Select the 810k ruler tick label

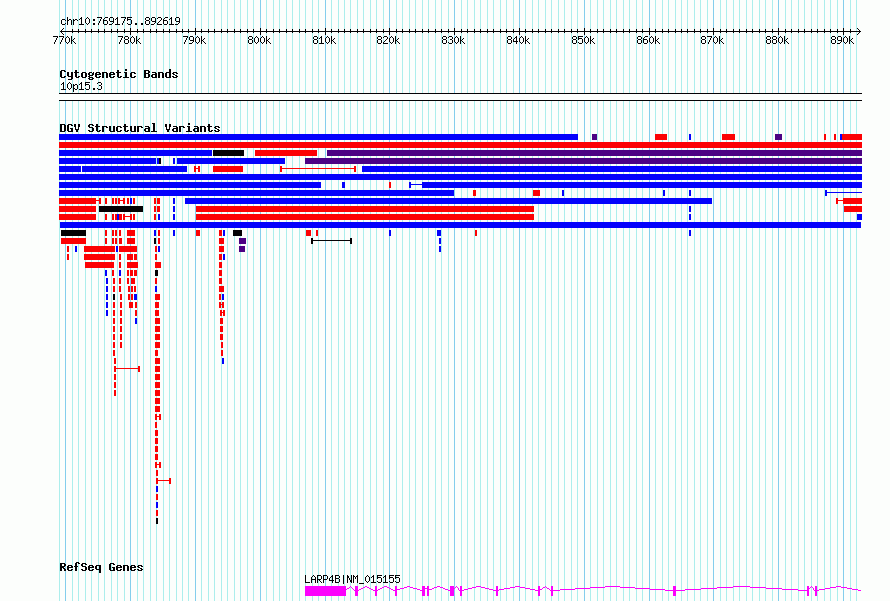point(324,40)
